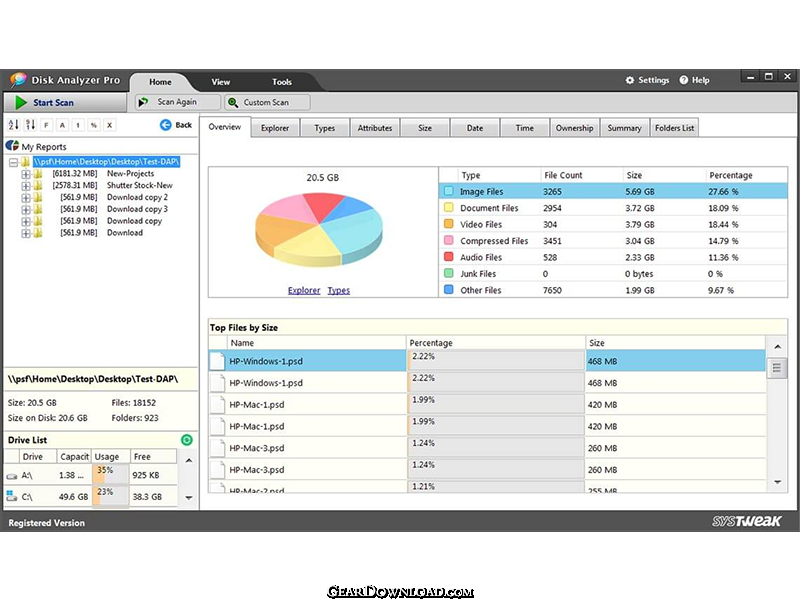Open Settings via the gear icon
The height and width of the screenshot is (600, 800).
pos(630,80)
